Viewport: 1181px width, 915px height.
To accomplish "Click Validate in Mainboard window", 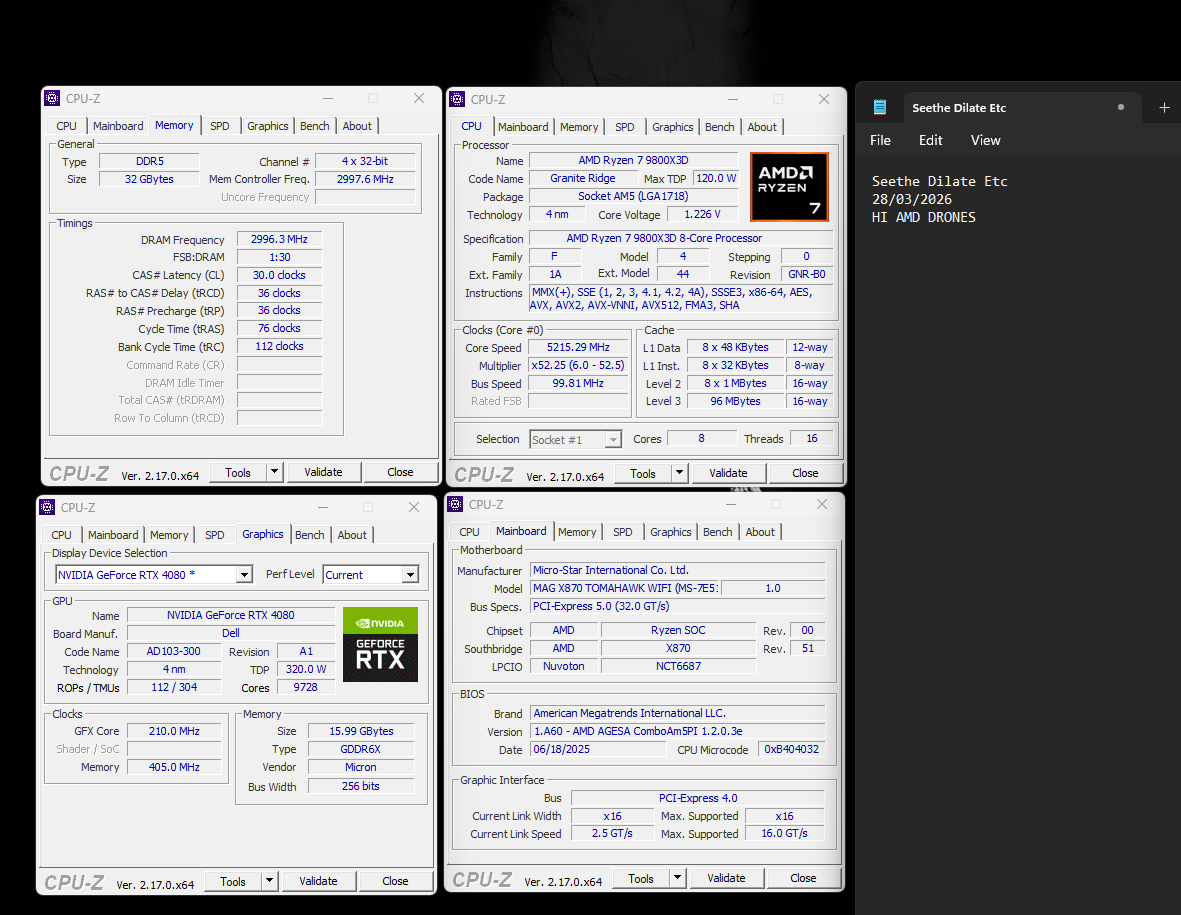I will [726, 878].
